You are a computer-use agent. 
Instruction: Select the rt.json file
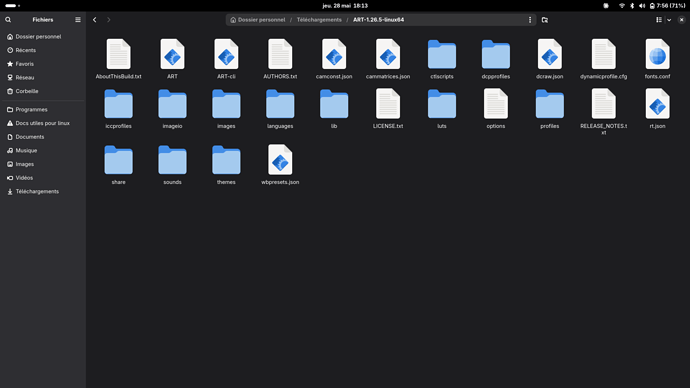(x=657, y=109)
